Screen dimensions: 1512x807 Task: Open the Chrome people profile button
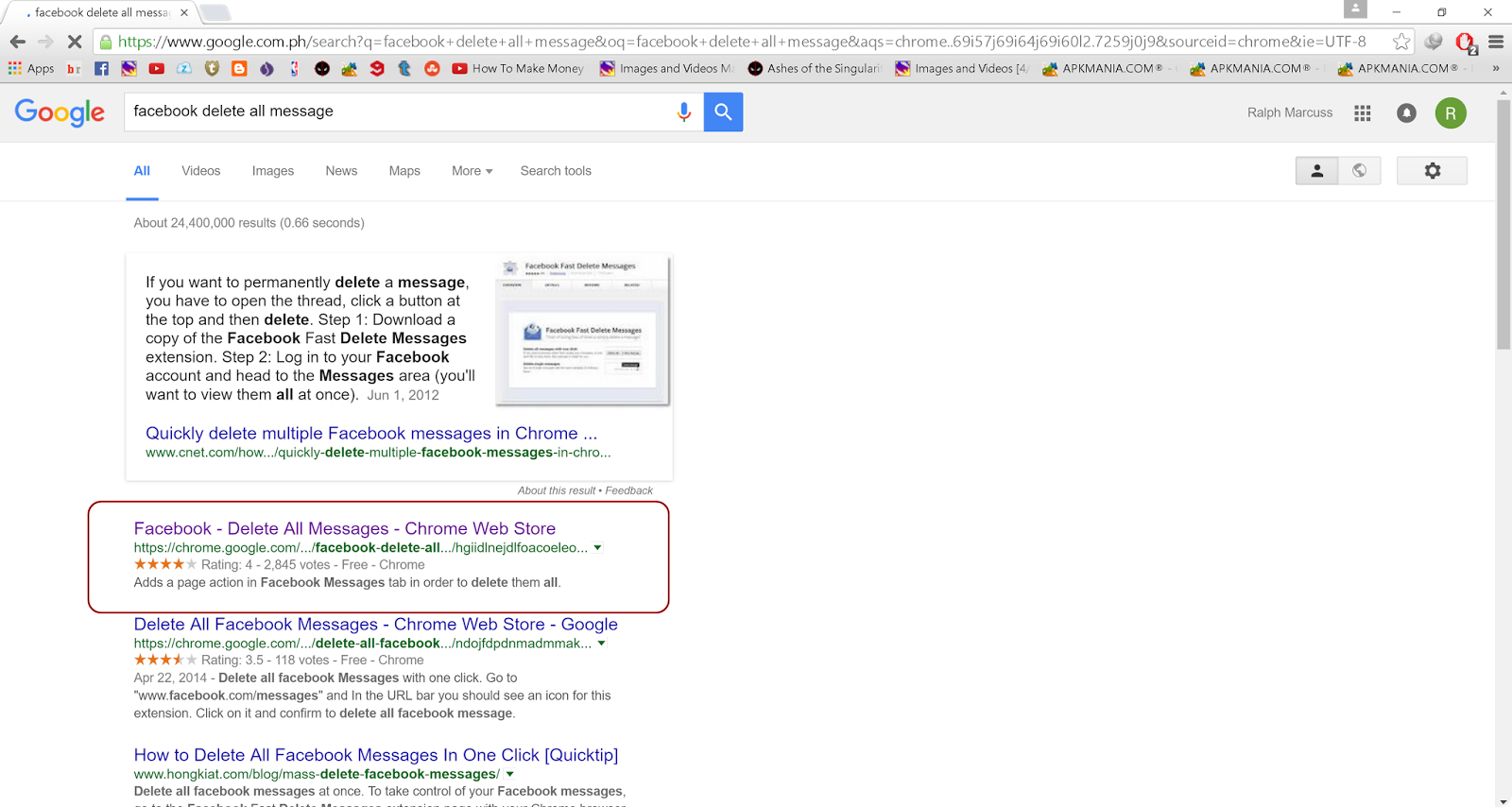1355,9
